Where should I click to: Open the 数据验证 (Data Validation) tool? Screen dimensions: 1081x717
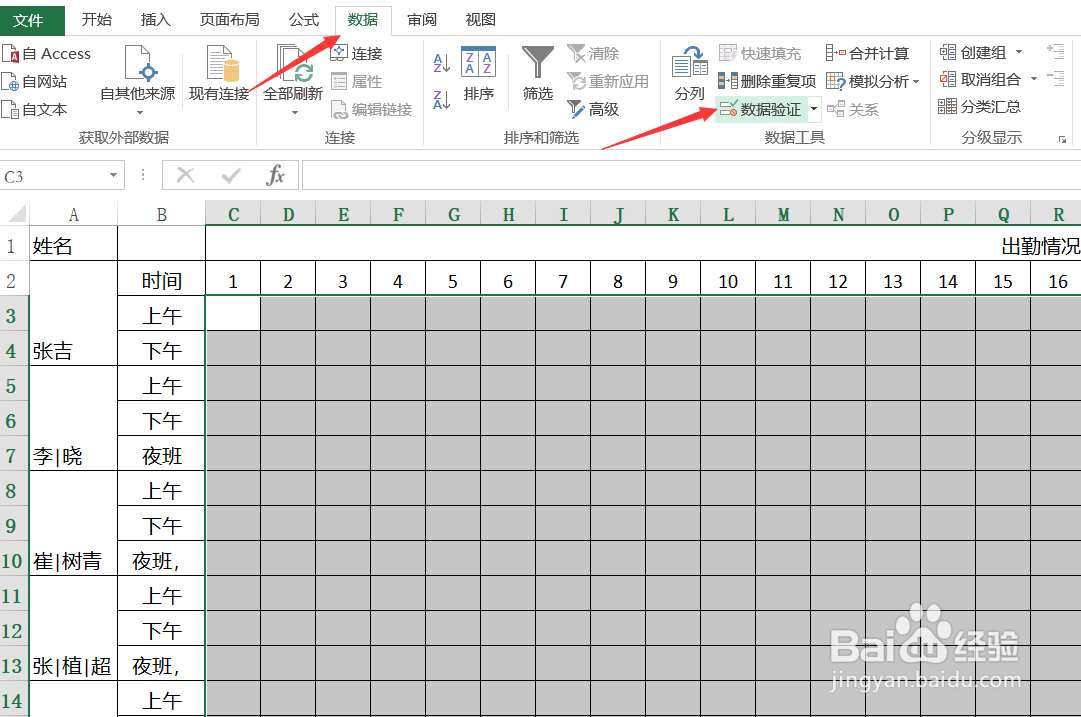click(762, 109)
